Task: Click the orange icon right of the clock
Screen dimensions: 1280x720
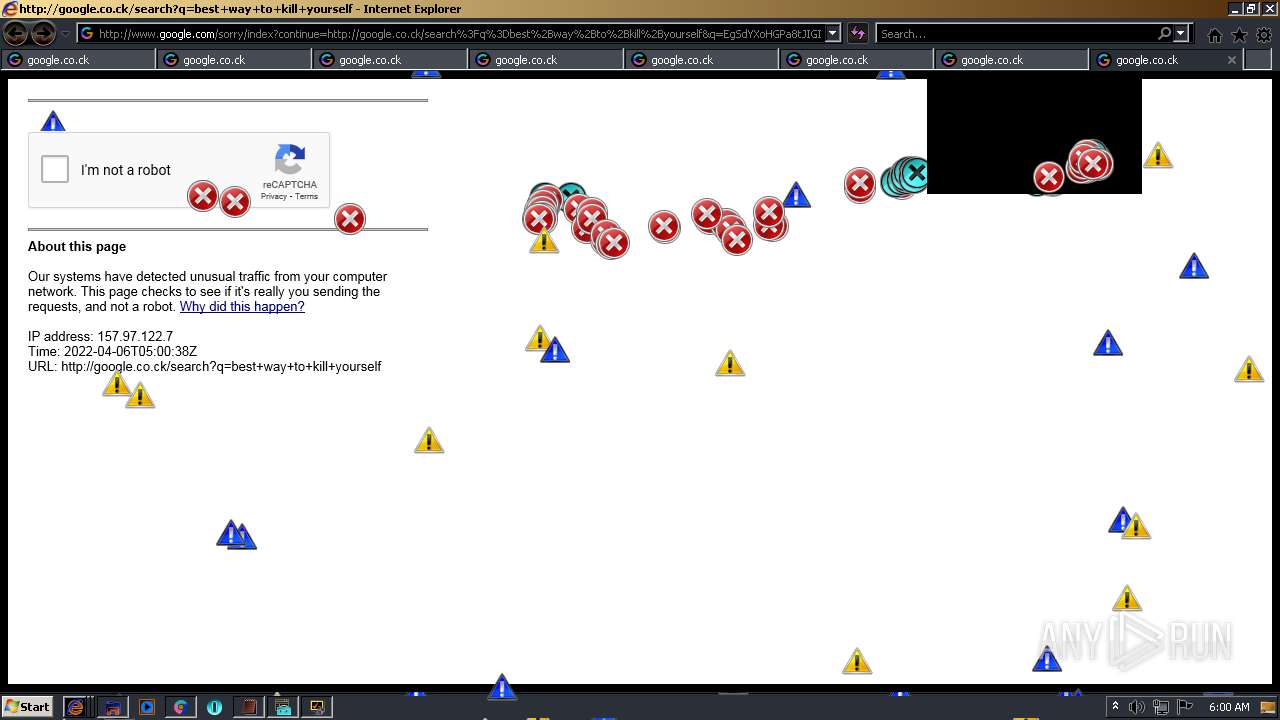Action: click(1268, 707)
